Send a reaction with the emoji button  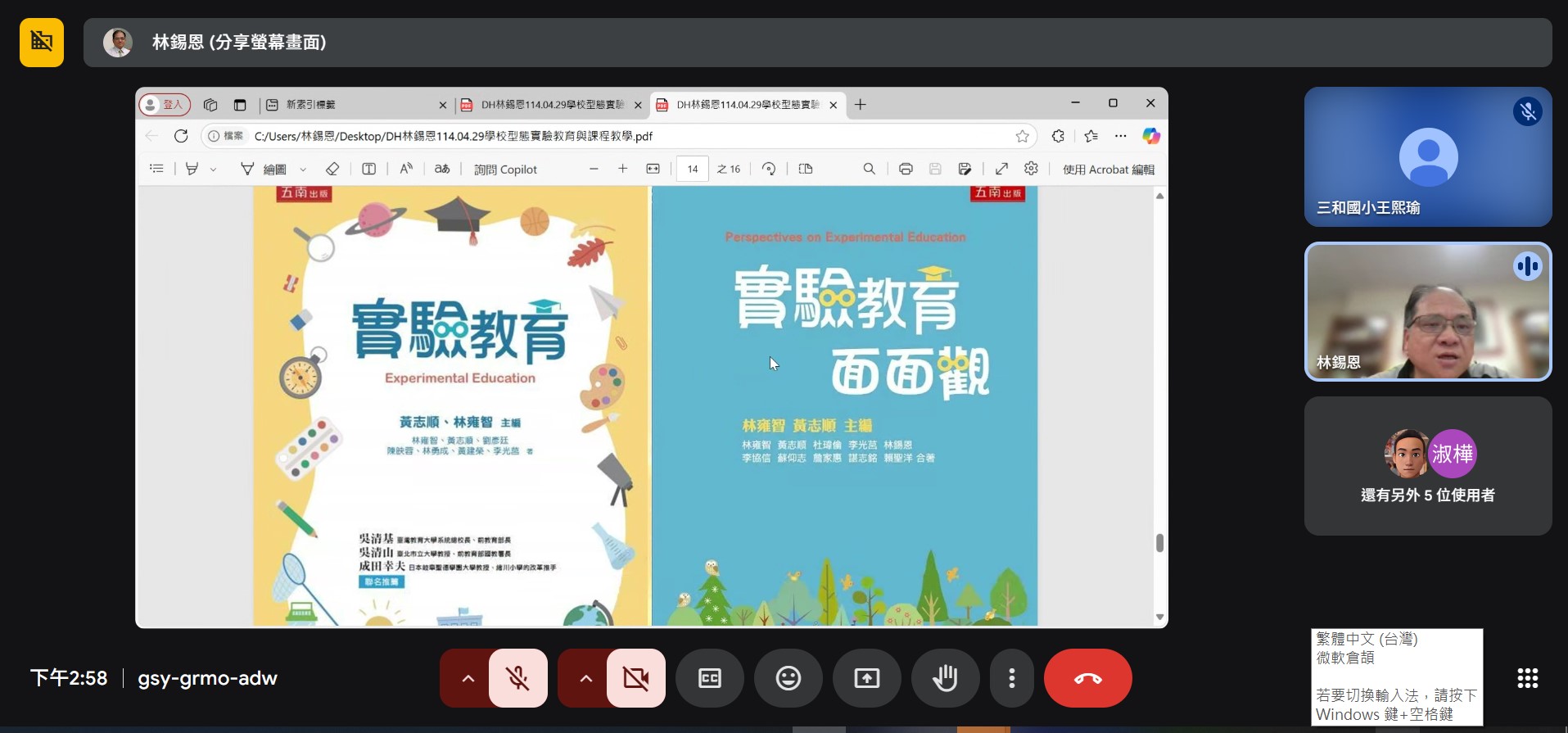(789, 678)
